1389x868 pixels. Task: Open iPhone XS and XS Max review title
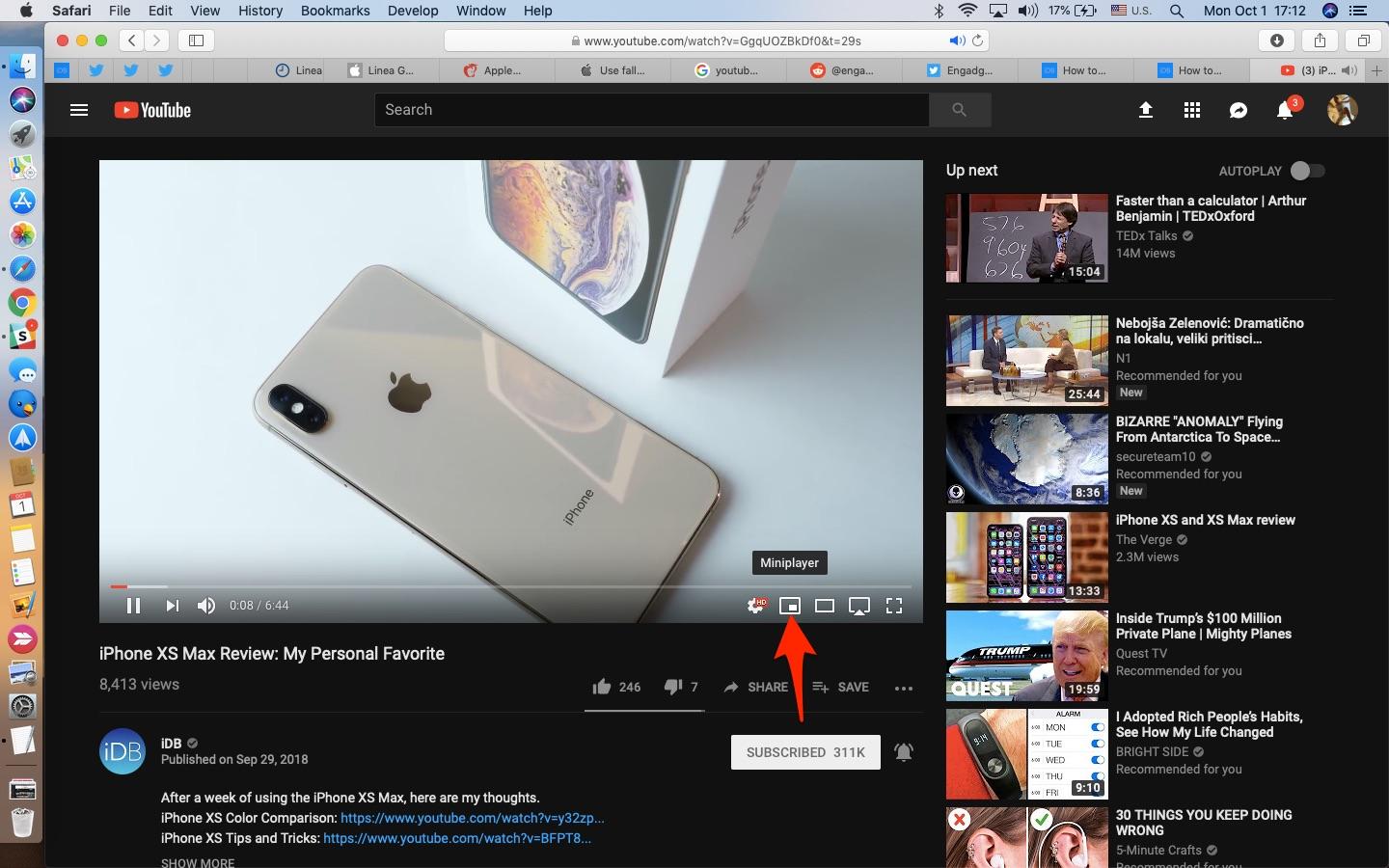point(1206,520)
